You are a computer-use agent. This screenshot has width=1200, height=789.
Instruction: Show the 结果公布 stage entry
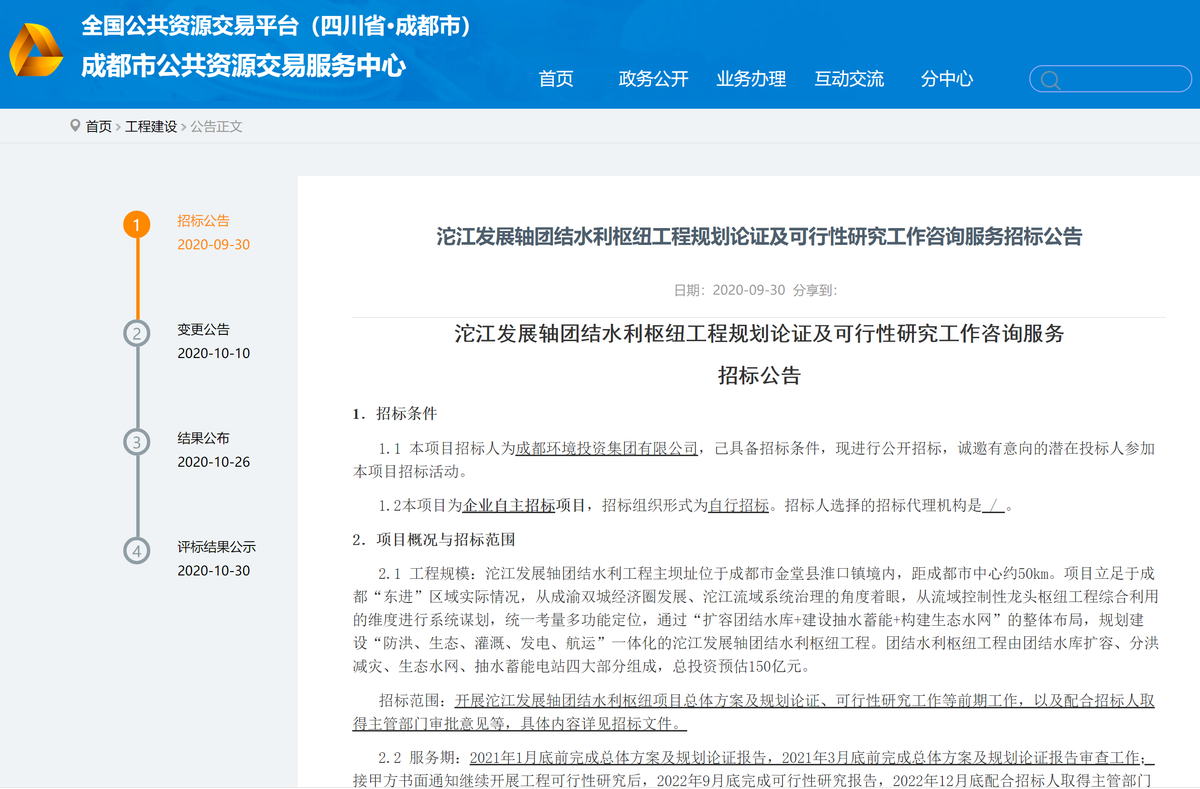(204, 439)
